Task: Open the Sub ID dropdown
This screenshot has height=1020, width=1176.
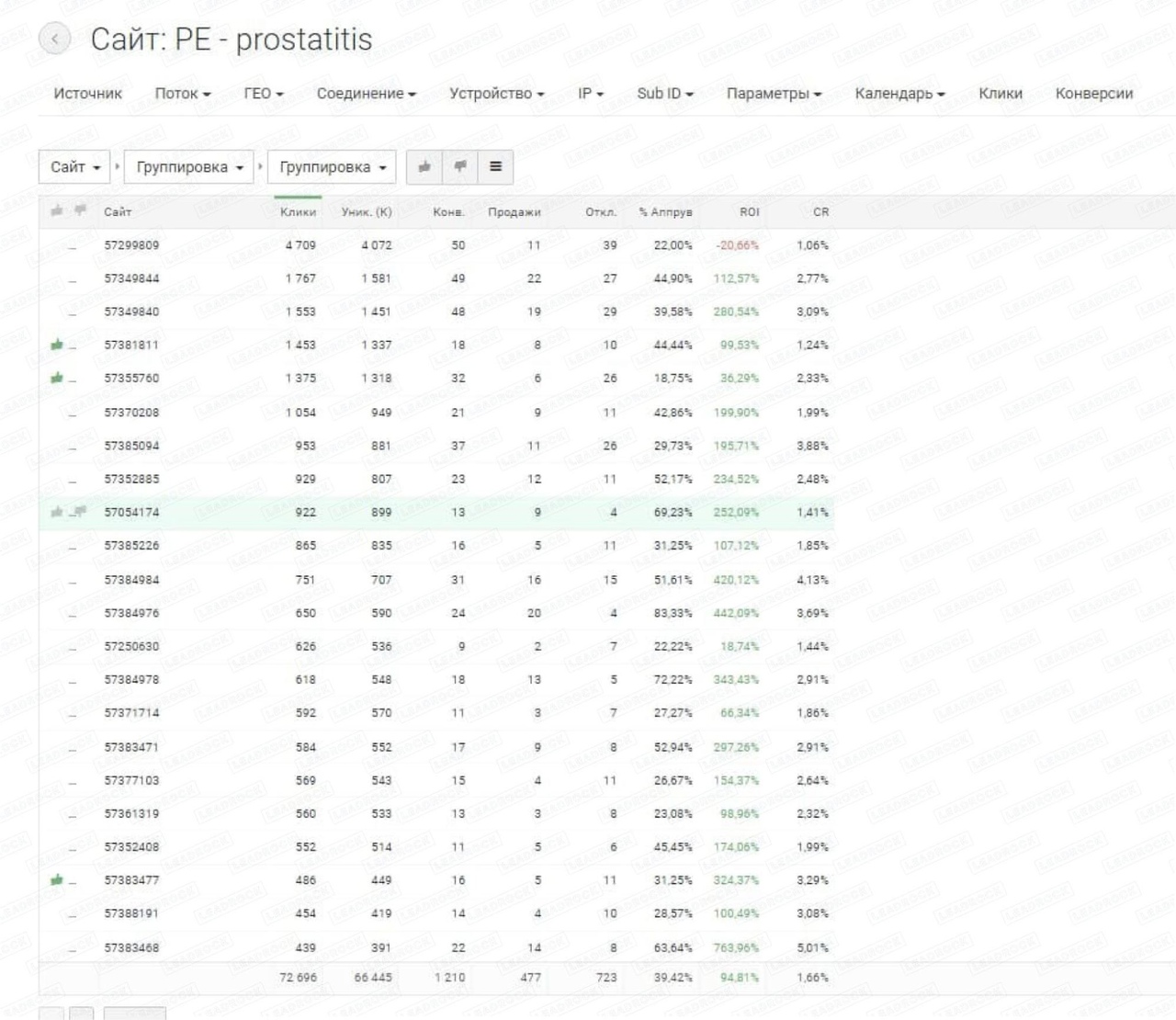Action: [665, 94]
